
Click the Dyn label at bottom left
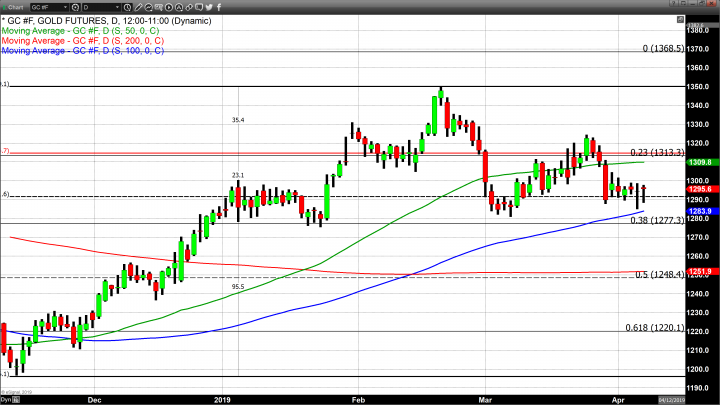coord(6,396)
